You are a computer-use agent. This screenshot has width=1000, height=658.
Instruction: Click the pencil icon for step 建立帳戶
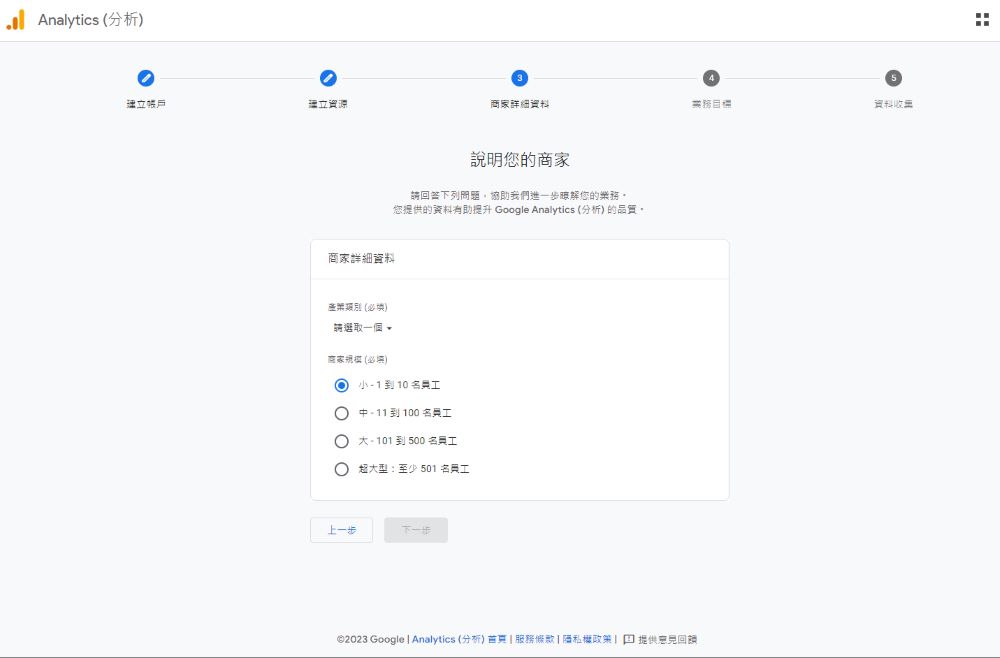pos(146,78)
